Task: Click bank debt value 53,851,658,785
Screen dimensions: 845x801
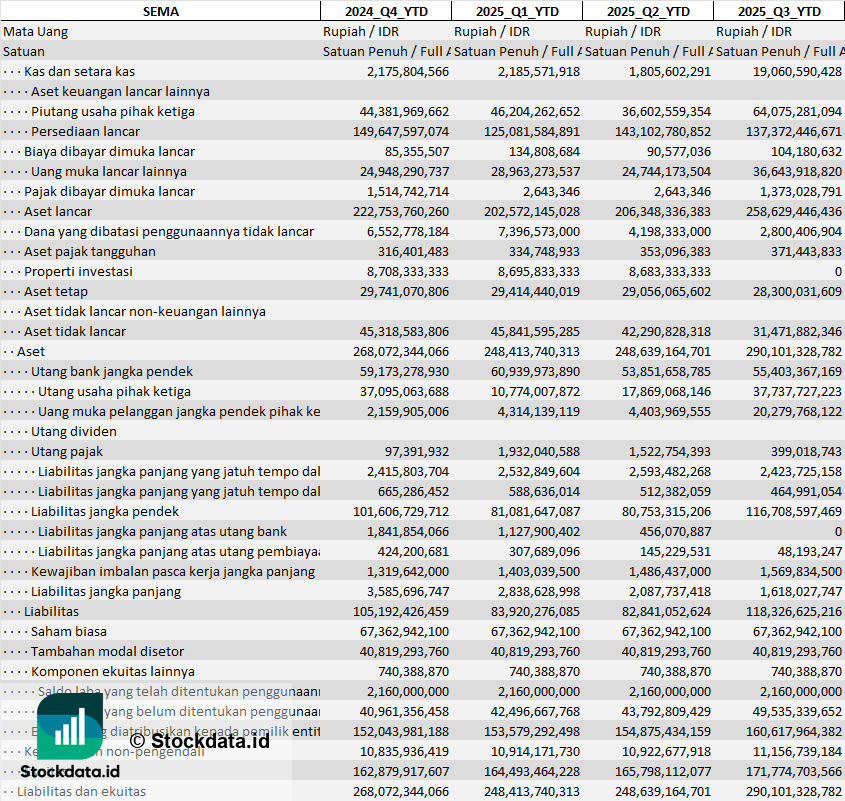Action: (x=666, y=371)
